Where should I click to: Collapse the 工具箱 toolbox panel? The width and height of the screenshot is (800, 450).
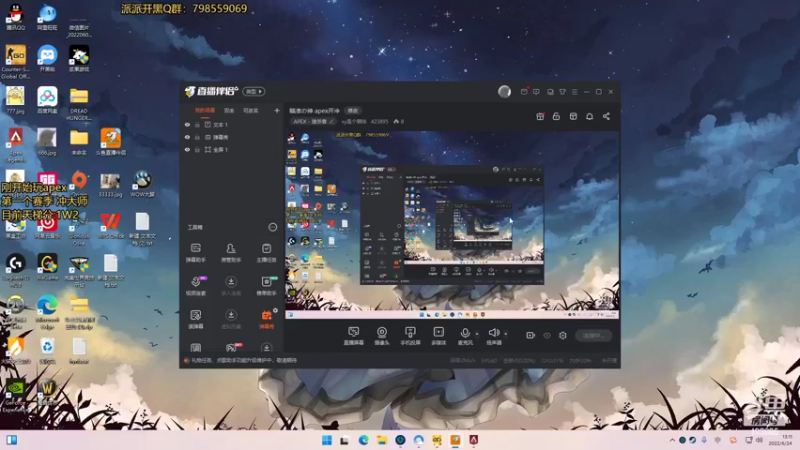point(273,227)
